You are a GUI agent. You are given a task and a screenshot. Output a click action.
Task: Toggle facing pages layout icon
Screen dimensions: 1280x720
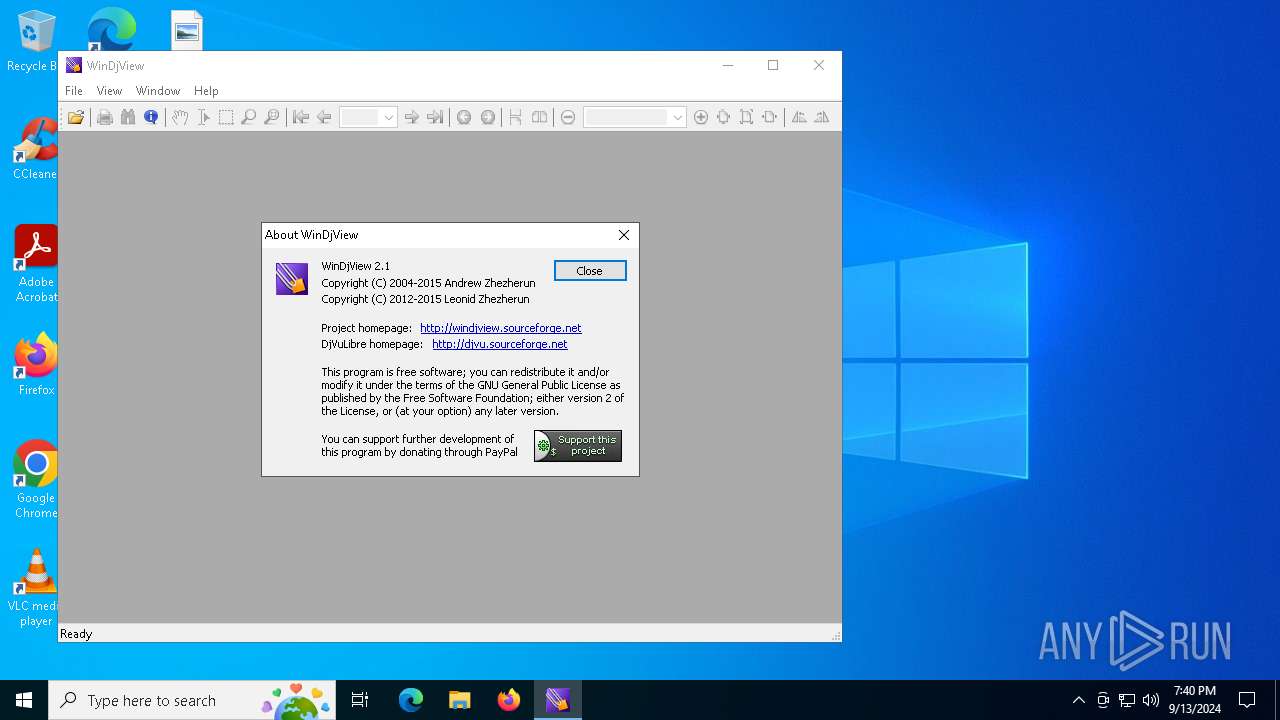[539, 117]
